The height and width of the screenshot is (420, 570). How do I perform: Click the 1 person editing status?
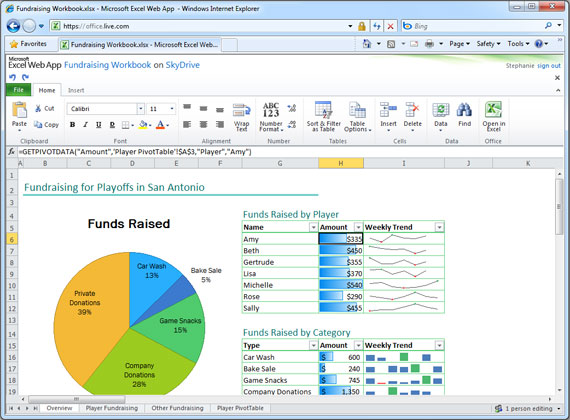528,408
